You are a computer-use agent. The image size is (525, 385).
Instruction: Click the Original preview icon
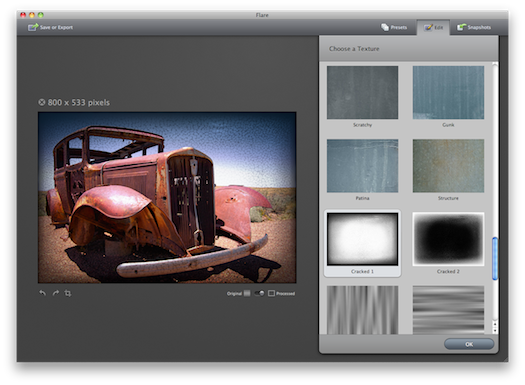tap(247, 293)
